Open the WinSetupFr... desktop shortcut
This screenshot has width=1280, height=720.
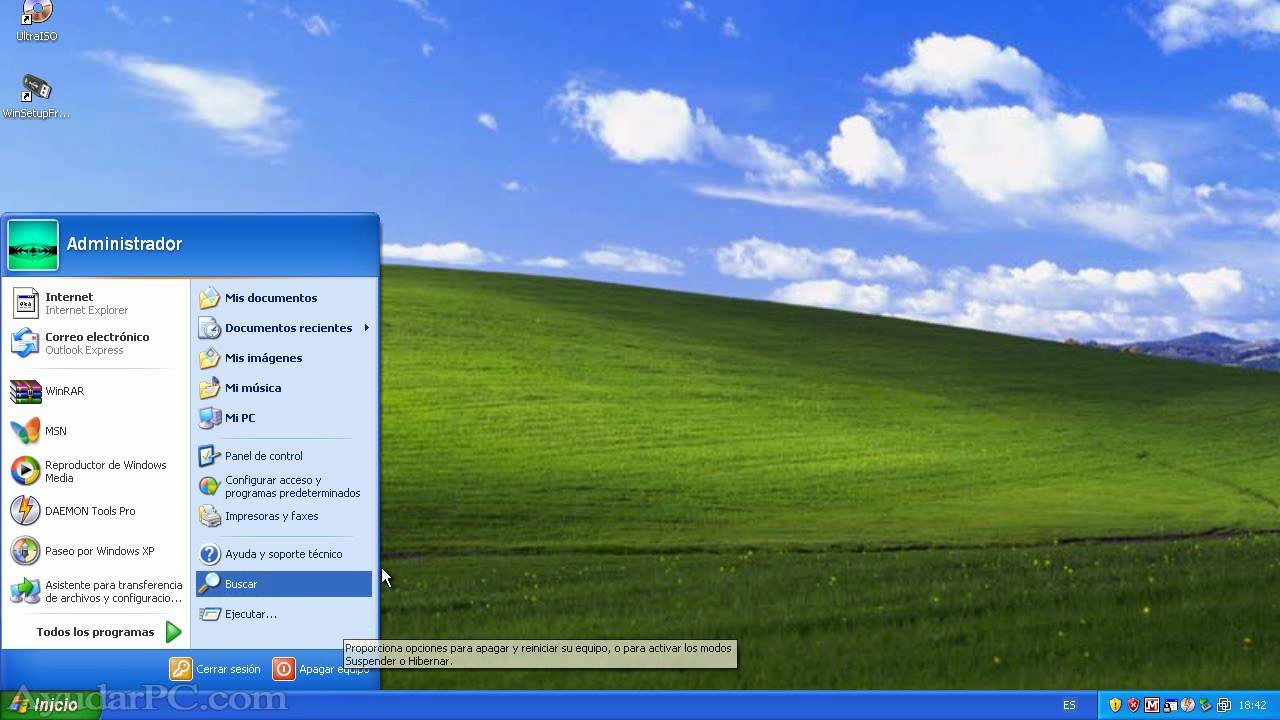tap(37, 97)
